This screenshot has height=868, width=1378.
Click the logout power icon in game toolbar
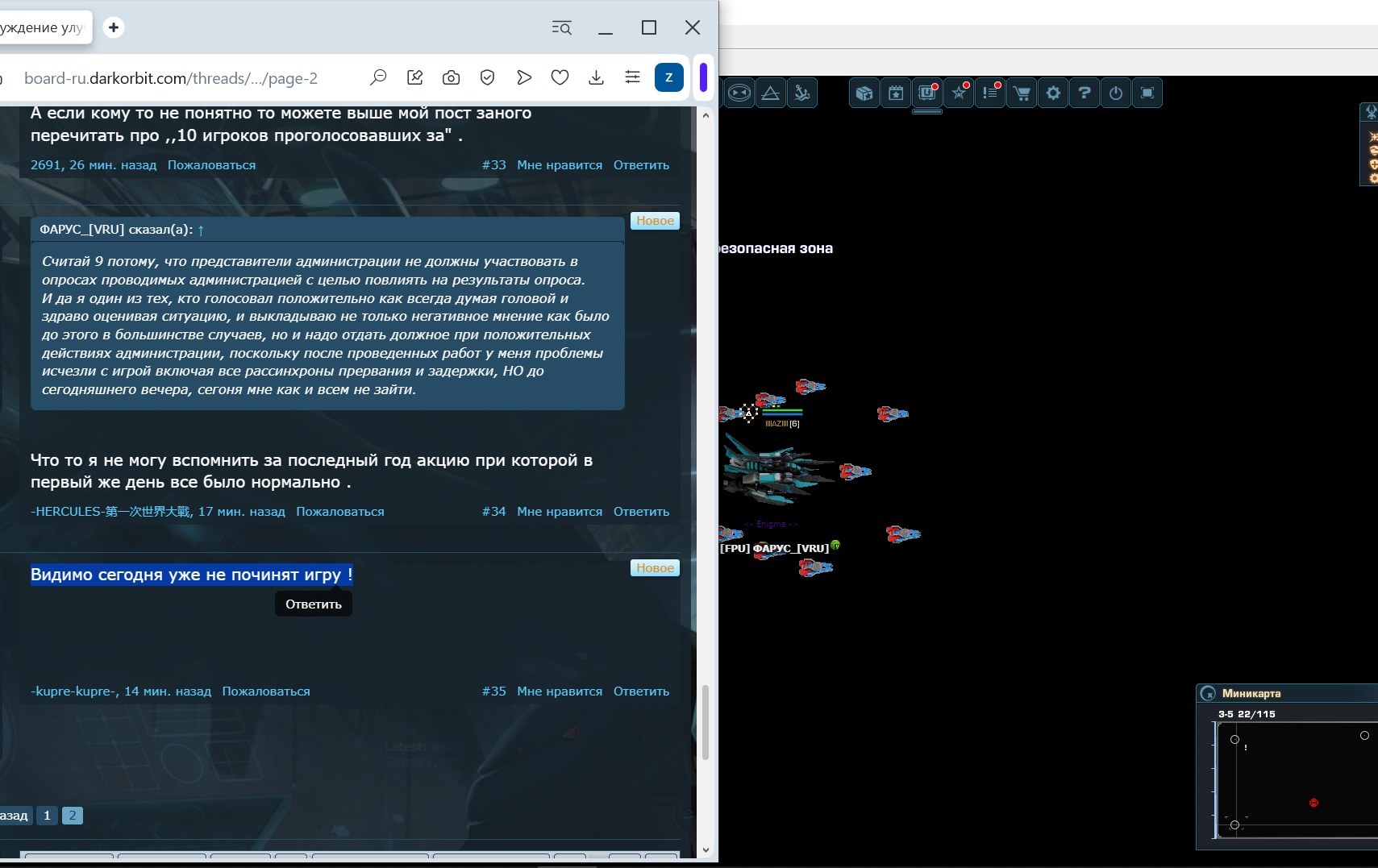pyautogui.click(x=1116, y=93)
